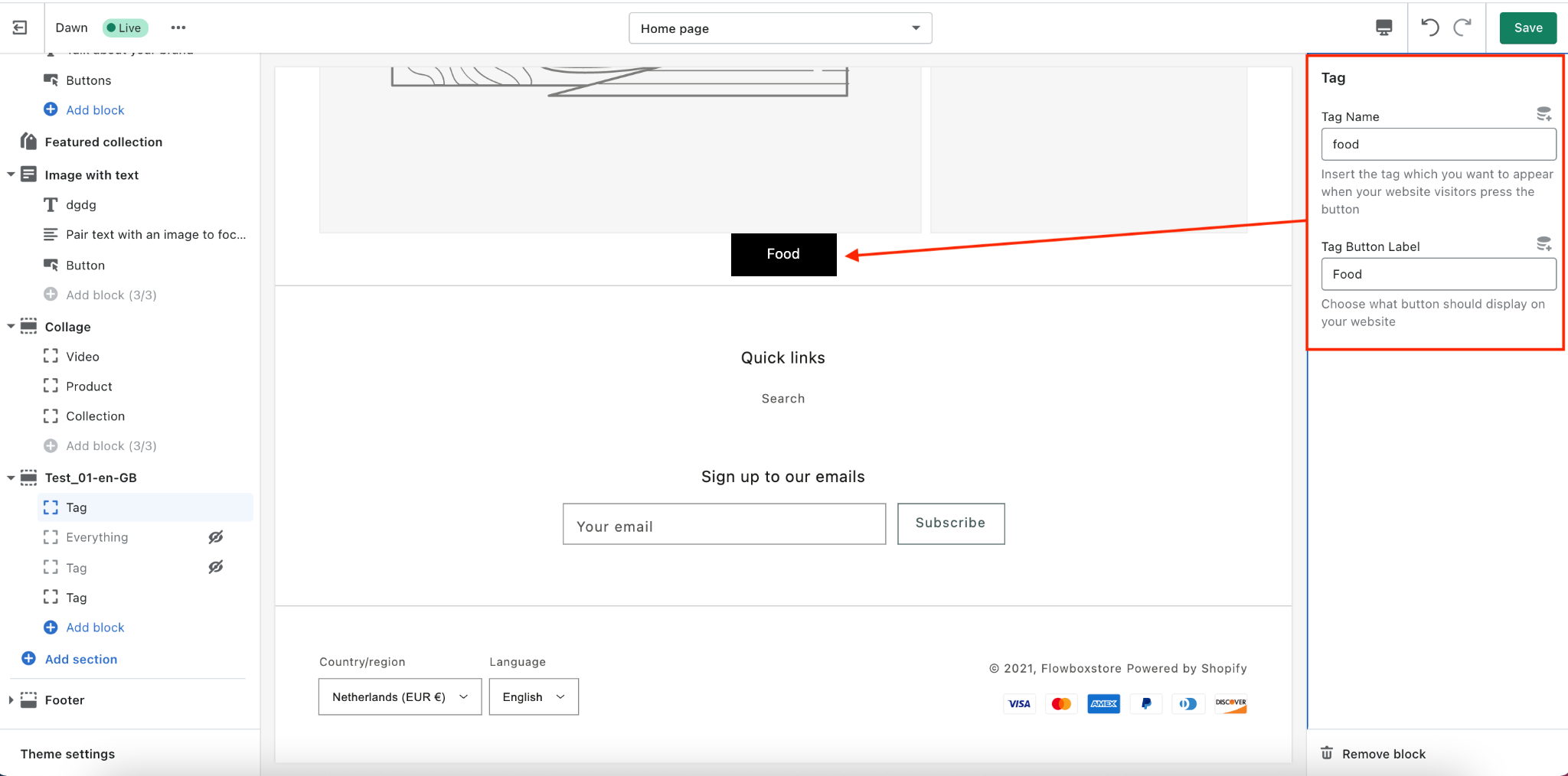Screen dimensions: 1568x776
Task: Click the exit editor icon
Action: 20,28
